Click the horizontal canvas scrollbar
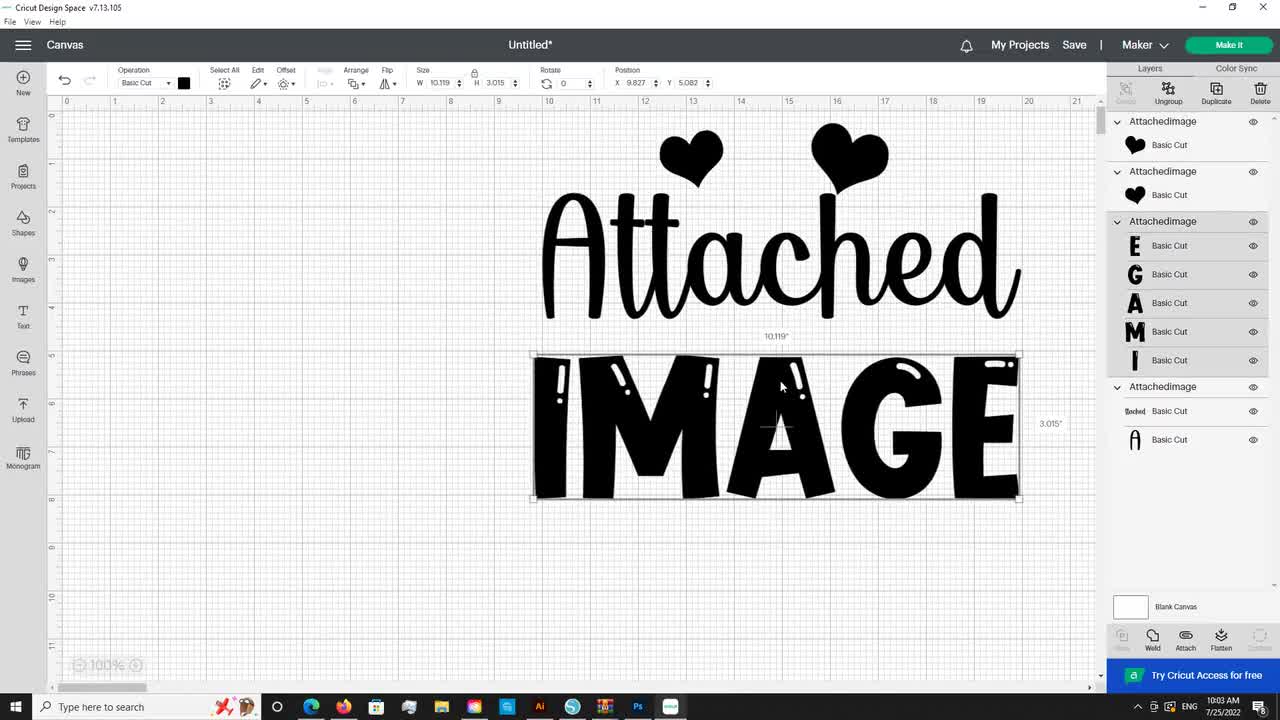Viewport: 1280px width, 720px height. (102, 687)
